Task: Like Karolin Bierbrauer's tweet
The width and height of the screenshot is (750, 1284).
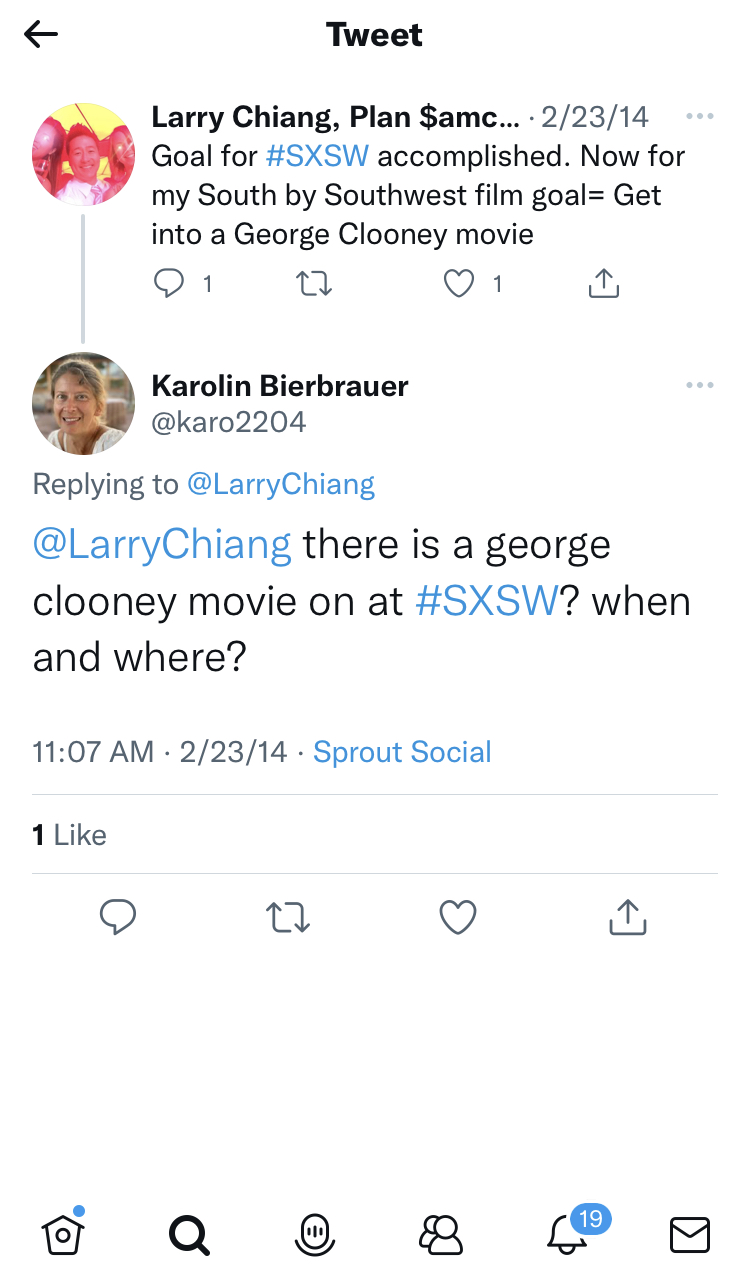Action: coord(458,916)
